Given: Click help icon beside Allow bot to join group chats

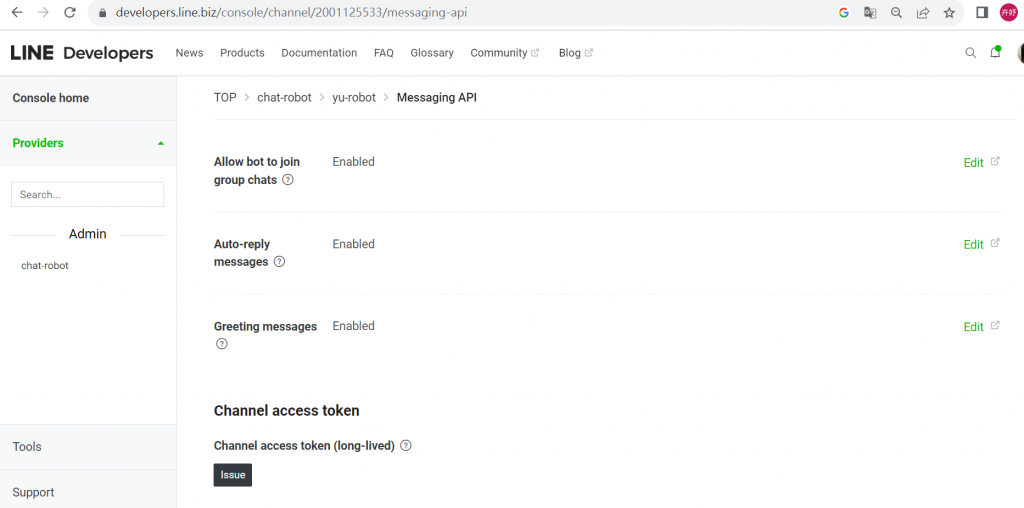Looking at the screenshot, I should tap(288, 180).
